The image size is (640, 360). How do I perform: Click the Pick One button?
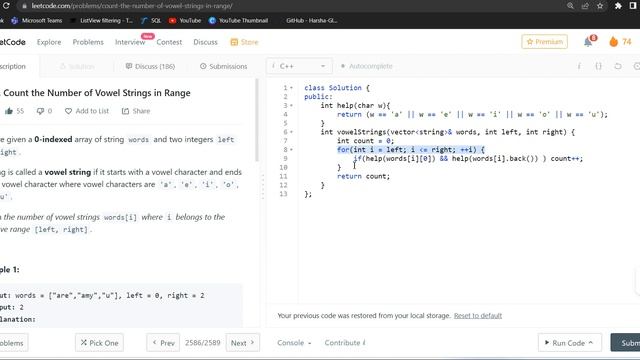tap(99, 343)
